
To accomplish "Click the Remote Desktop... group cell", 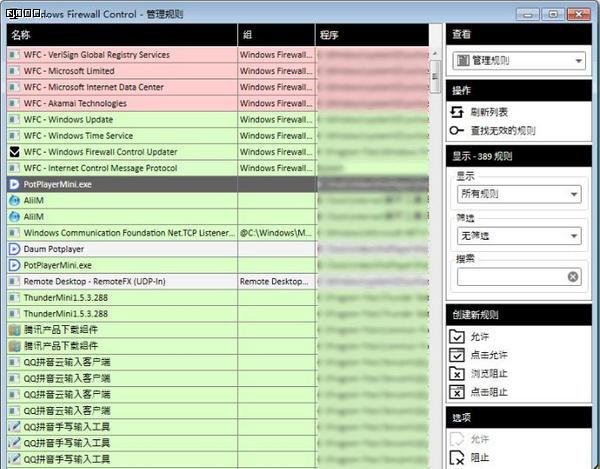I will point(276,282).
